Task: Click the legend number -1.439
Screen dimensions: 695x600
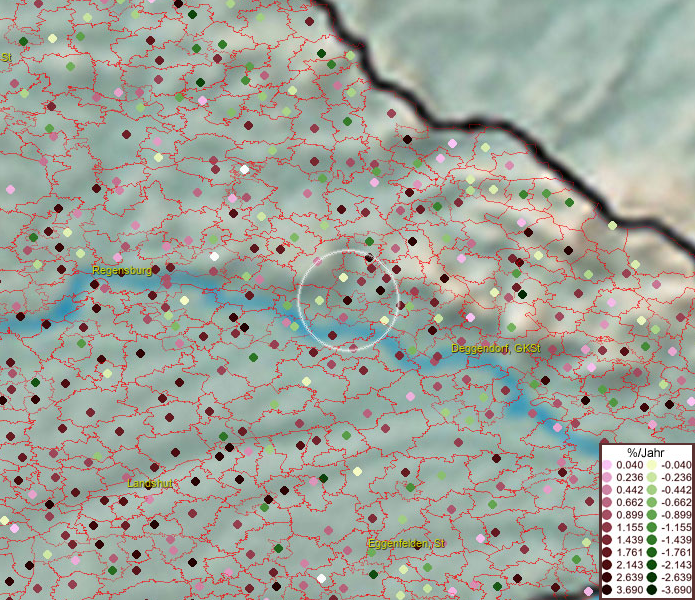Action: [676, 540]
